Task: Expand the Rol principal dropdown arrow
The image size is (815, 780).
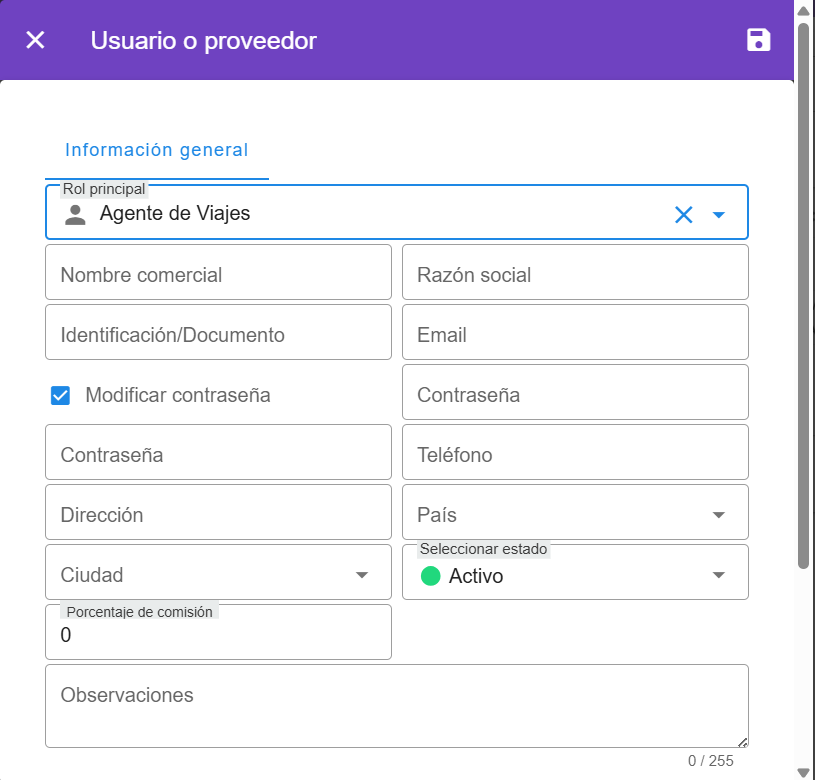Action: point(718,214)
